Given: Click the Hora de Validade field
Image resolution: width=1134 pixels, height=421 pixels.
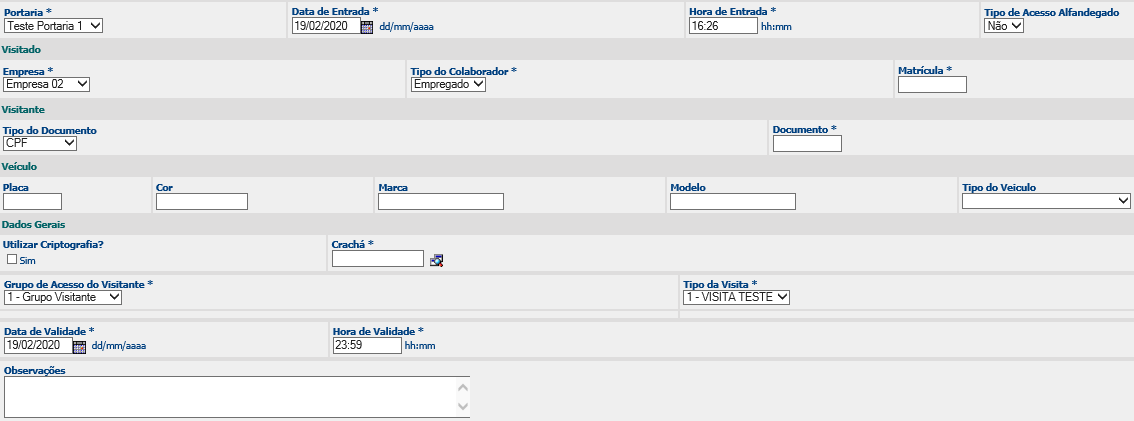Looking at the screenshot, I should click(x=367, y=345).
